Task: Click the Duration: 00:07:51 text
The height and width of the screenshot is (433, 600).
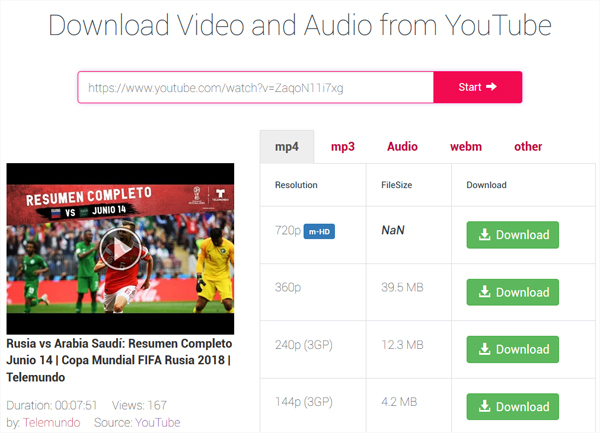Action: [52, 405]
